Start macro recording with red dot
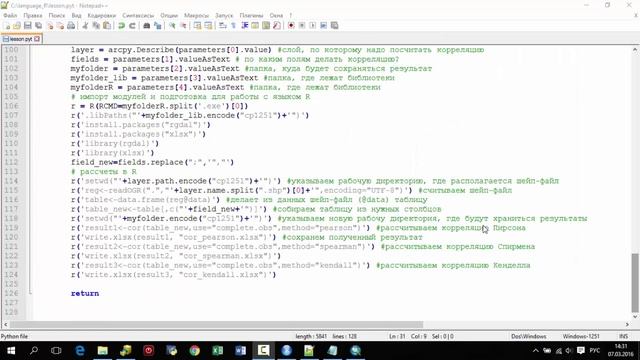This screenshot has width=640, height=360. point(291,26)
